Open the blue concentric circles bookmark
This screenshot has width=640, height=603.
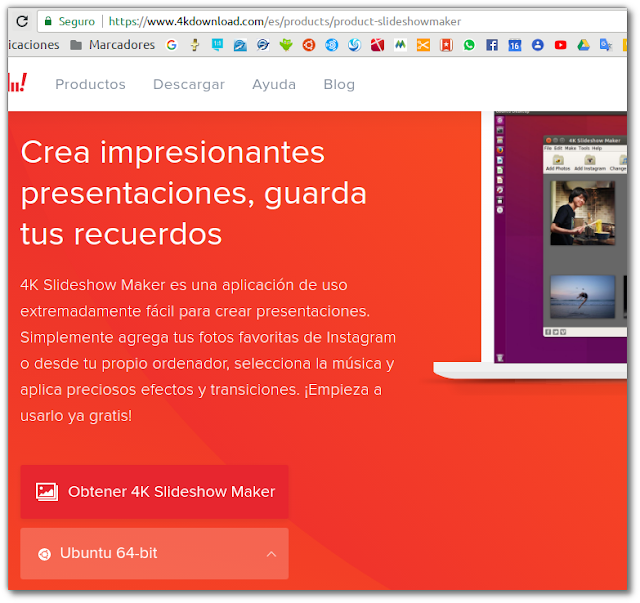pyautogui.click(x=332, y=45)
